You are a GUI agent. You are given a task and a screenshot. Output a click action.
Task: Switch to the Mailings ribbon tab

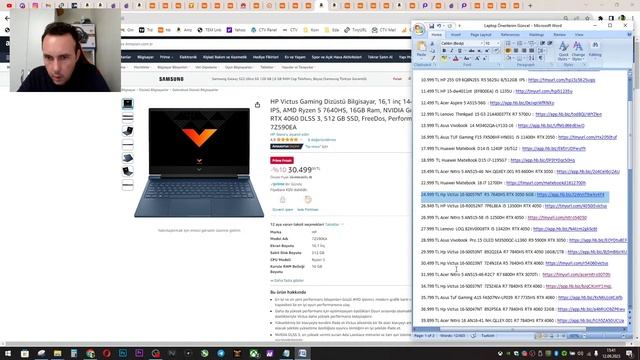tap(536, 35)
